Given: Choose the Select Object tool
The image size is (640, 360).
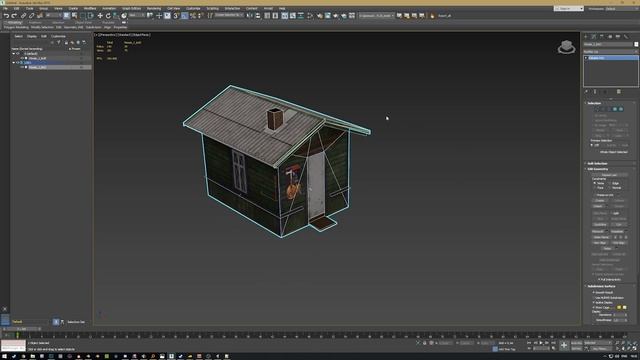Looking at the screenshot, I should [67, 16].
